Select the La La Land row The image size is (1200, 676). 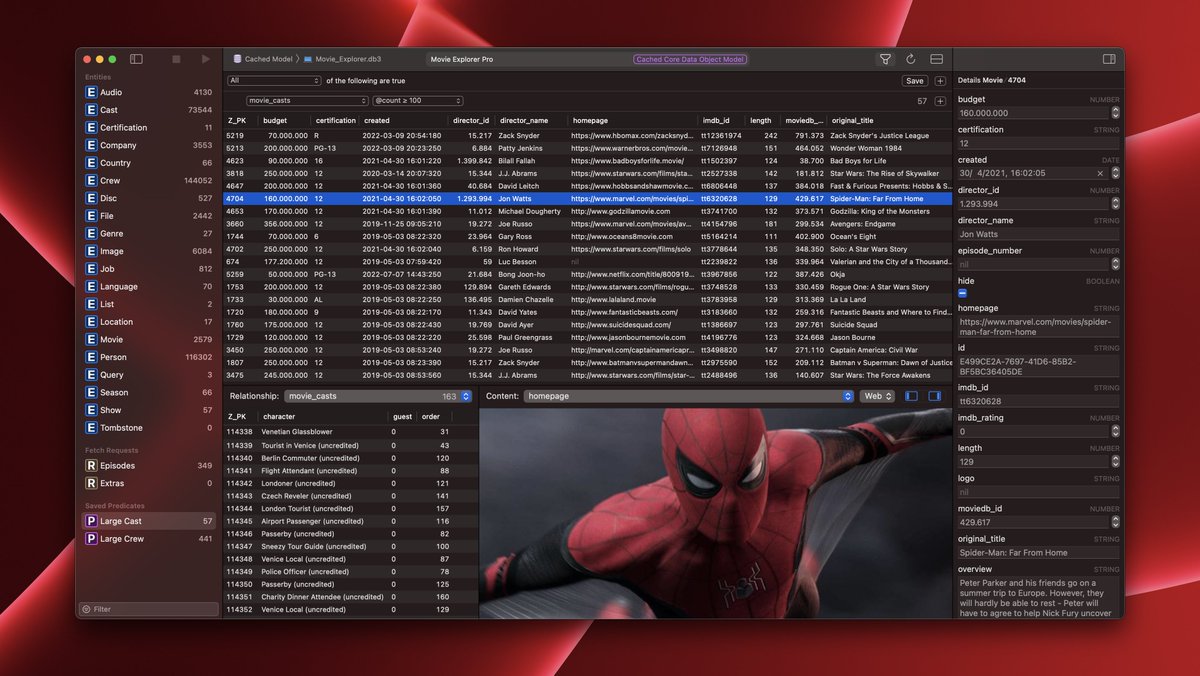(588, 299)
